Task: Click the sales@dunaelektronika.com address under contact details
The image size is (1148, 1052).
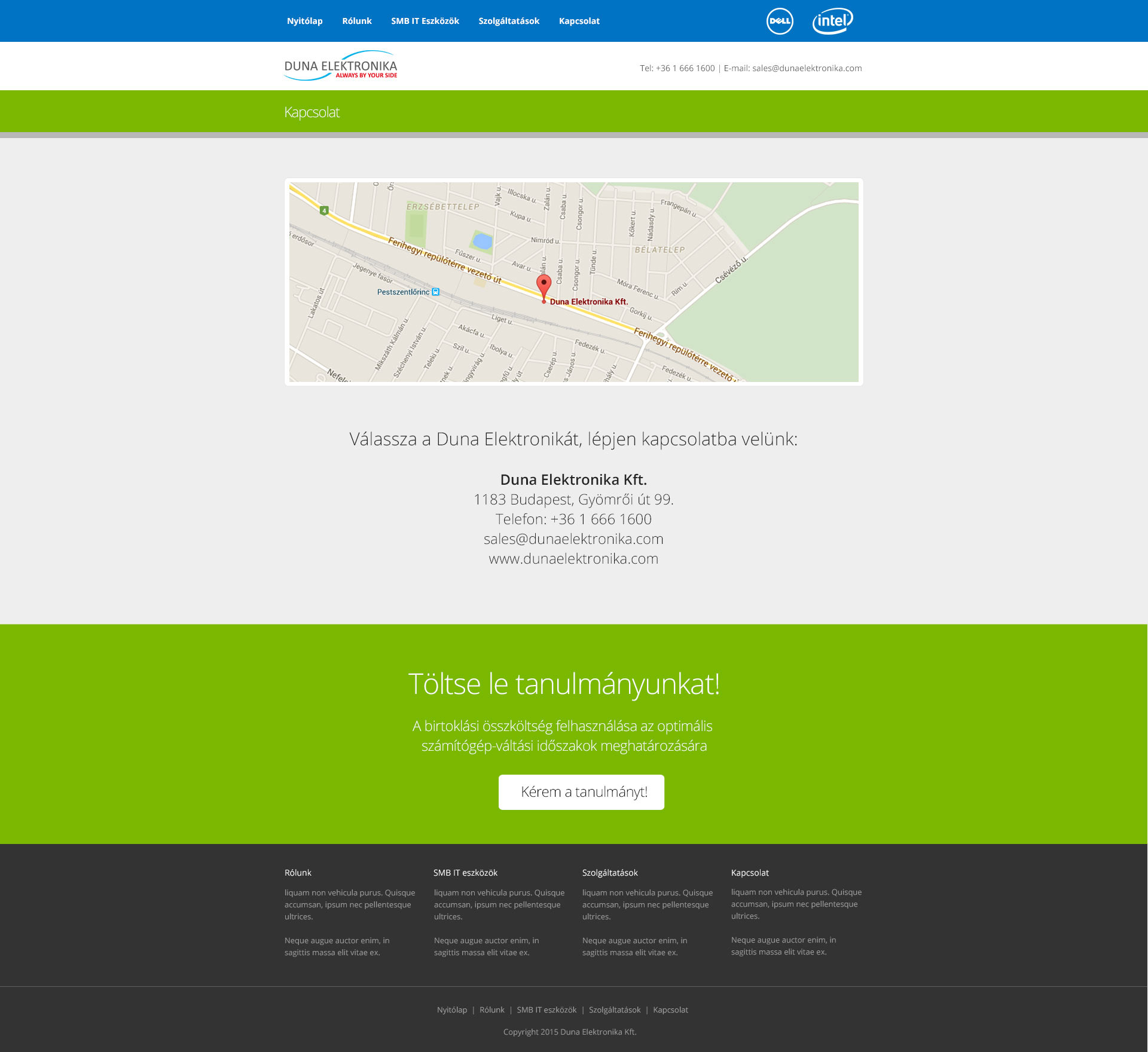Action: tap(573, 539)
